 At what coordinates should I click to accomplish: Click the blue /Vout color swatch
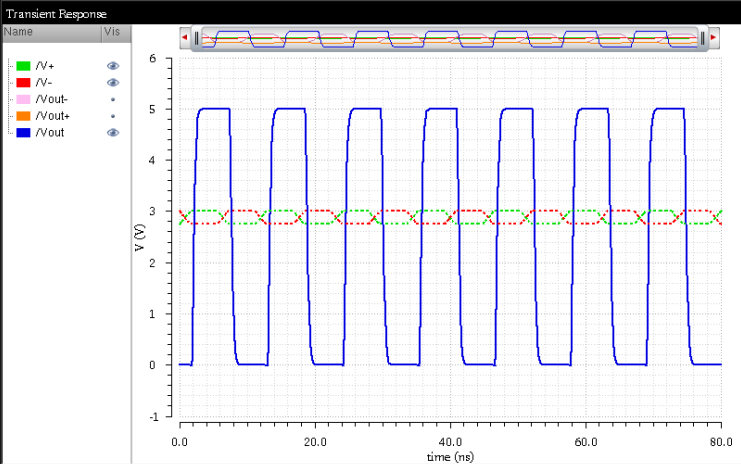(x=23, y=132)
